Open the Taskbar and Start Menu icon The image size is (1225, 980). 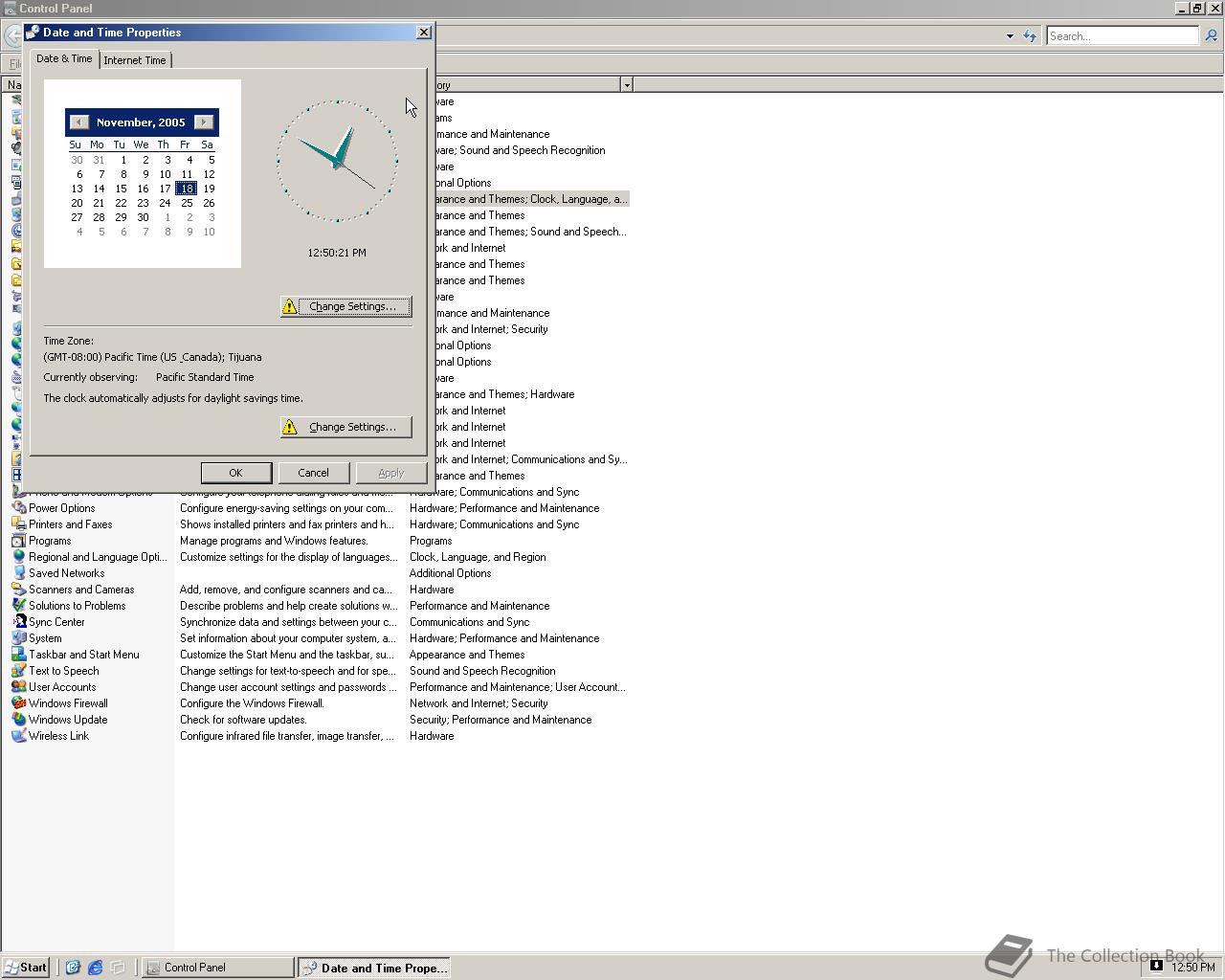(18, 655)
